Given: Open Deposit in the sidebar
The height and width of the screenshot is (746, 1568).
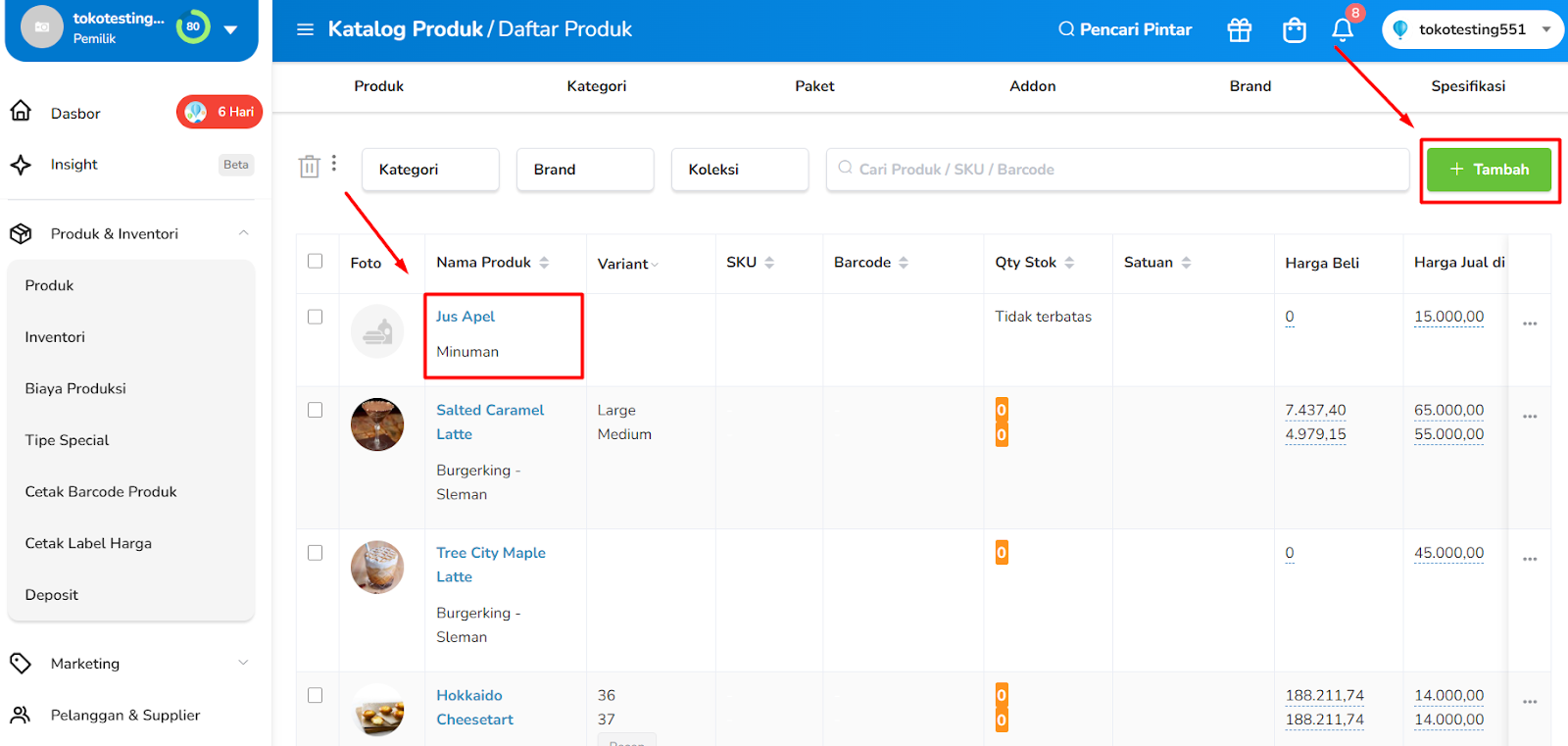Looking at the screenshot, I should pos(51,595).
